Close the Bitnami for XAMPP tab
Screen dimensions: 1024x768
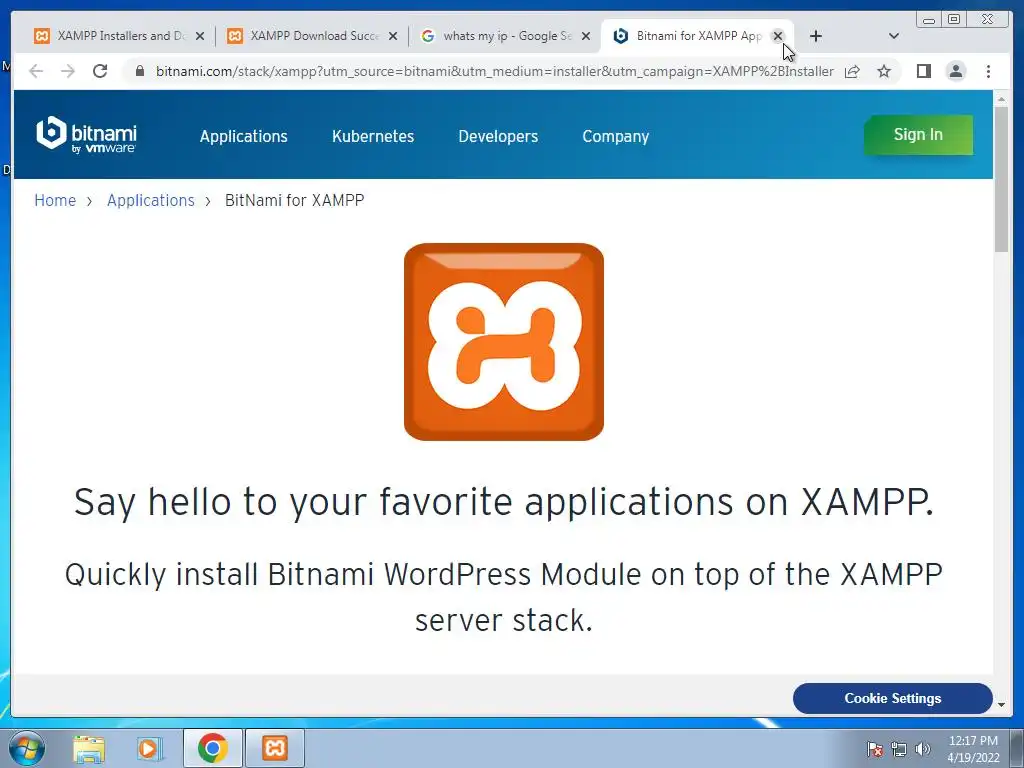pyautogui.click(x=778, y=37)
